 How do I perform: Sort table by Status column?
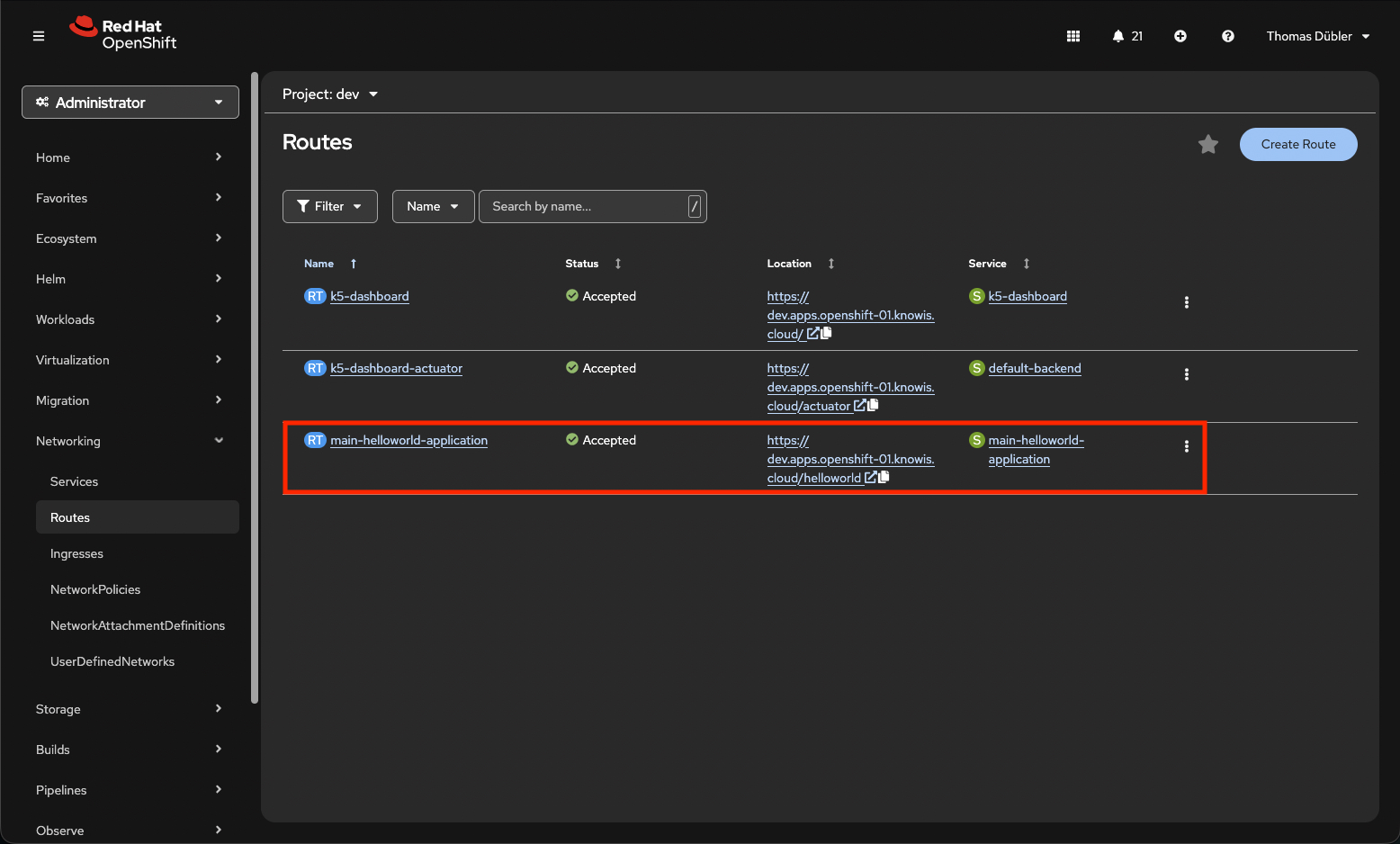pos(618,264)
